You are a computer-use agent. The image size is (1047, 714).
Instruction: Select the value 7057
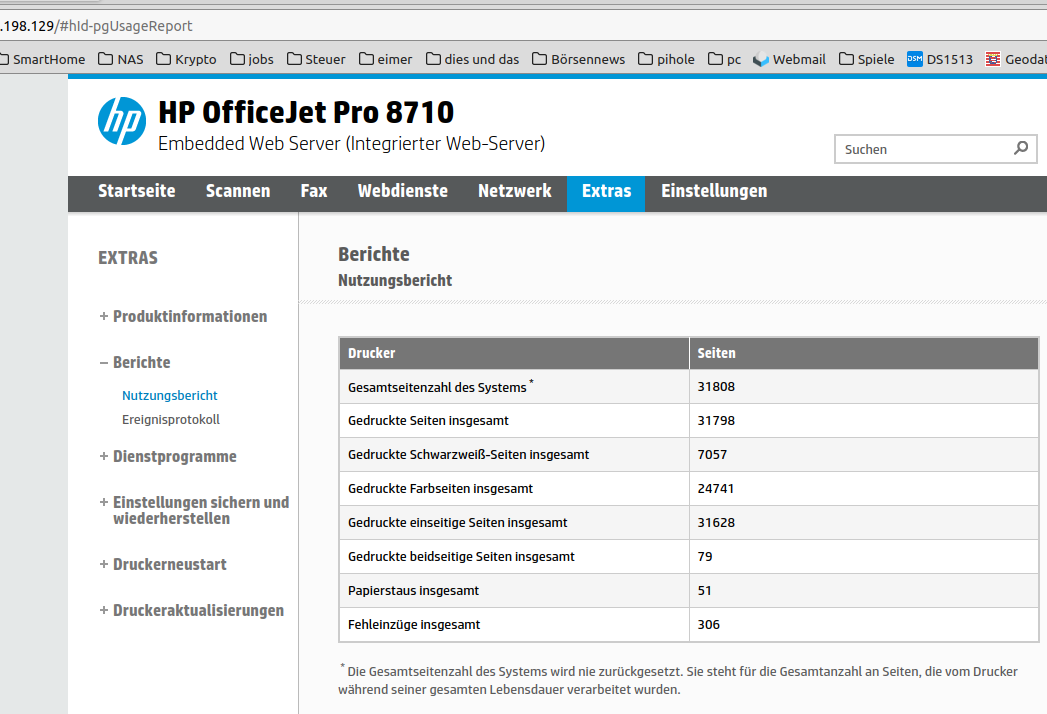712,455
